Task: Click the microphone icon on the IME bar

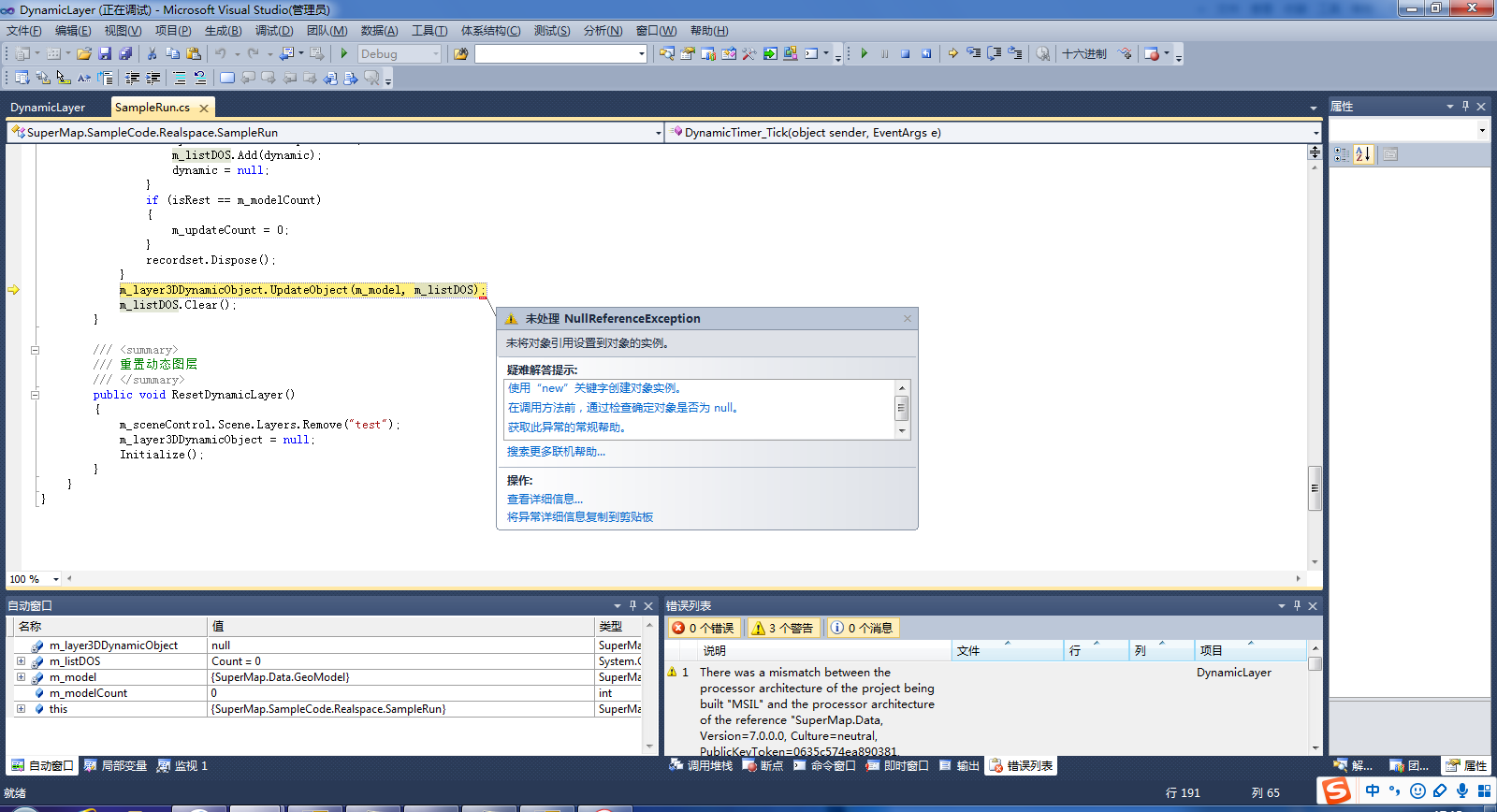Action: pyautogui.click(x=1462, y=791)
